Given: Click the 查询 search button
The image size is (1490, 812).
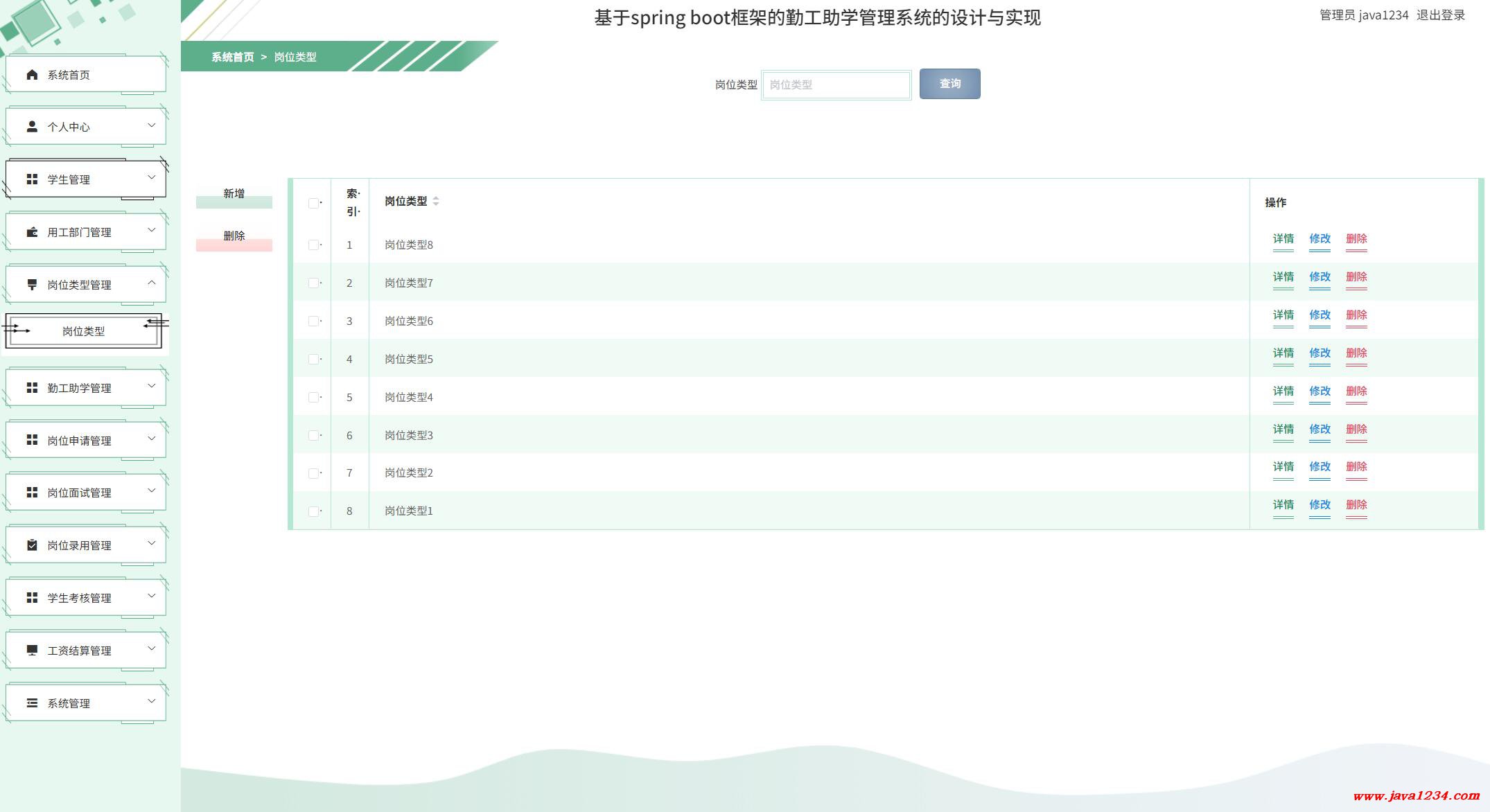Looking at the screenshot, I should pyautogui.click(x=949, y=84).
